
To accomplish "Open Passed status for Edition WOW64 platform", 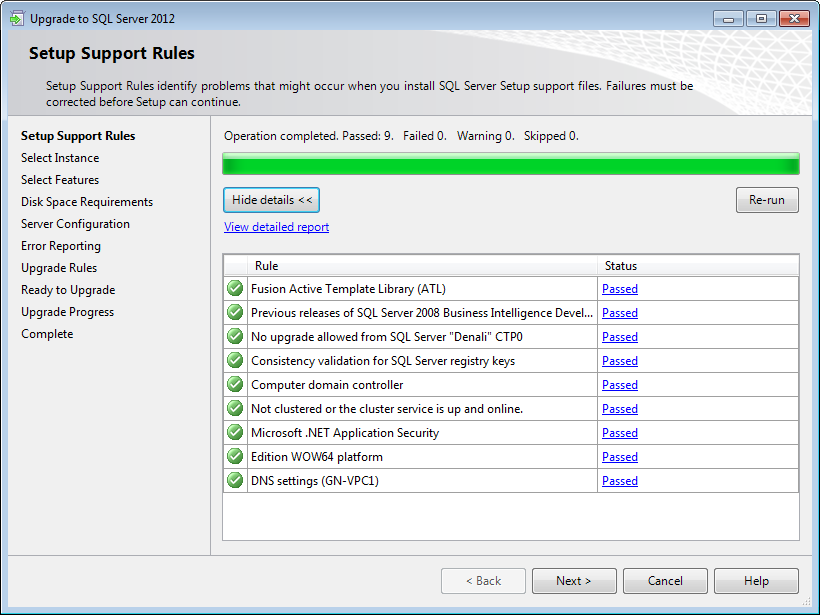I will 620,457.
